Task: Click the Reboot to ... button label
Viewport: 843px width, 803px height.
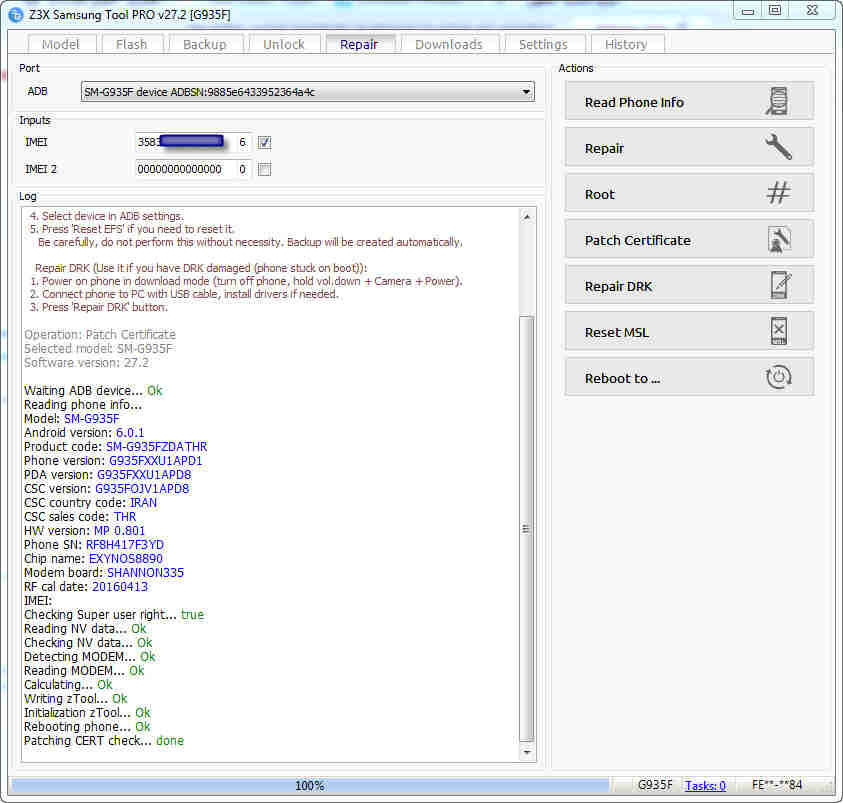Action: pos(622,378)
